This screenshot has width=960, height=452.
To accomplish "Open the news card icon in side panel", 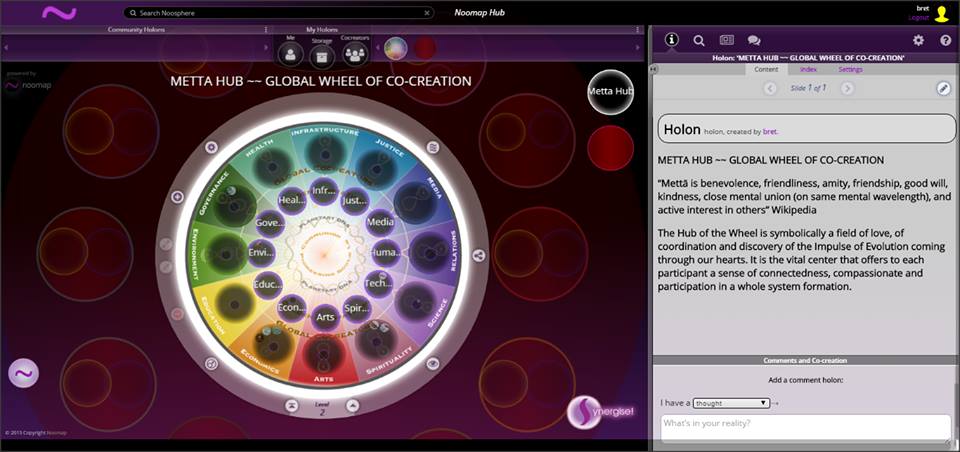I will point(727,40).
